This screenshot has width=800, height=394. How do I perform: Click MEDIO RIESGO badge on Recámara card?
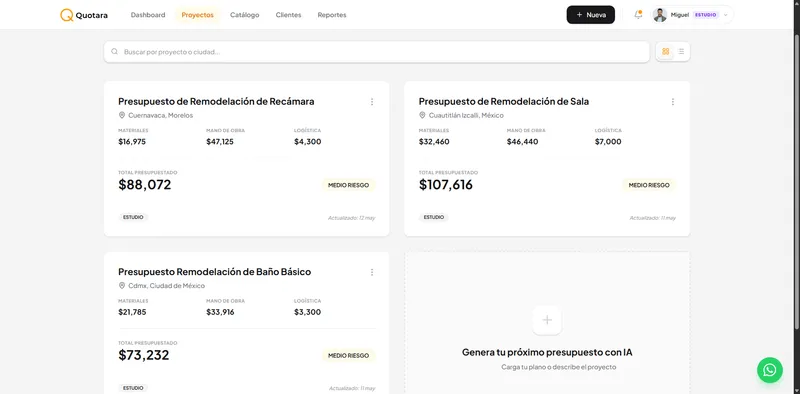(348, 185)
